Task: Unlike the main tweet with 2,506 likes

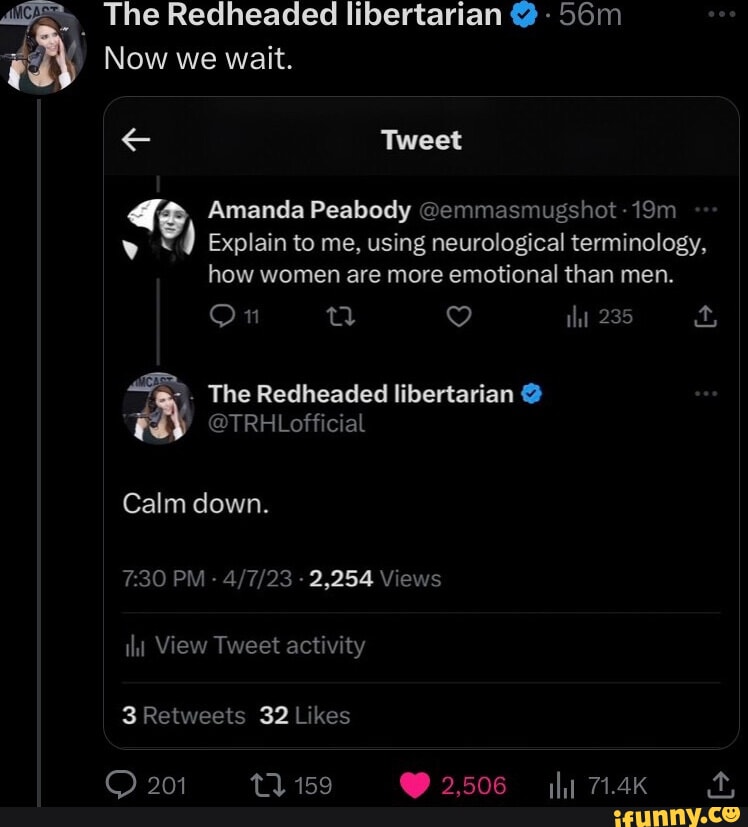Action: 414,785
